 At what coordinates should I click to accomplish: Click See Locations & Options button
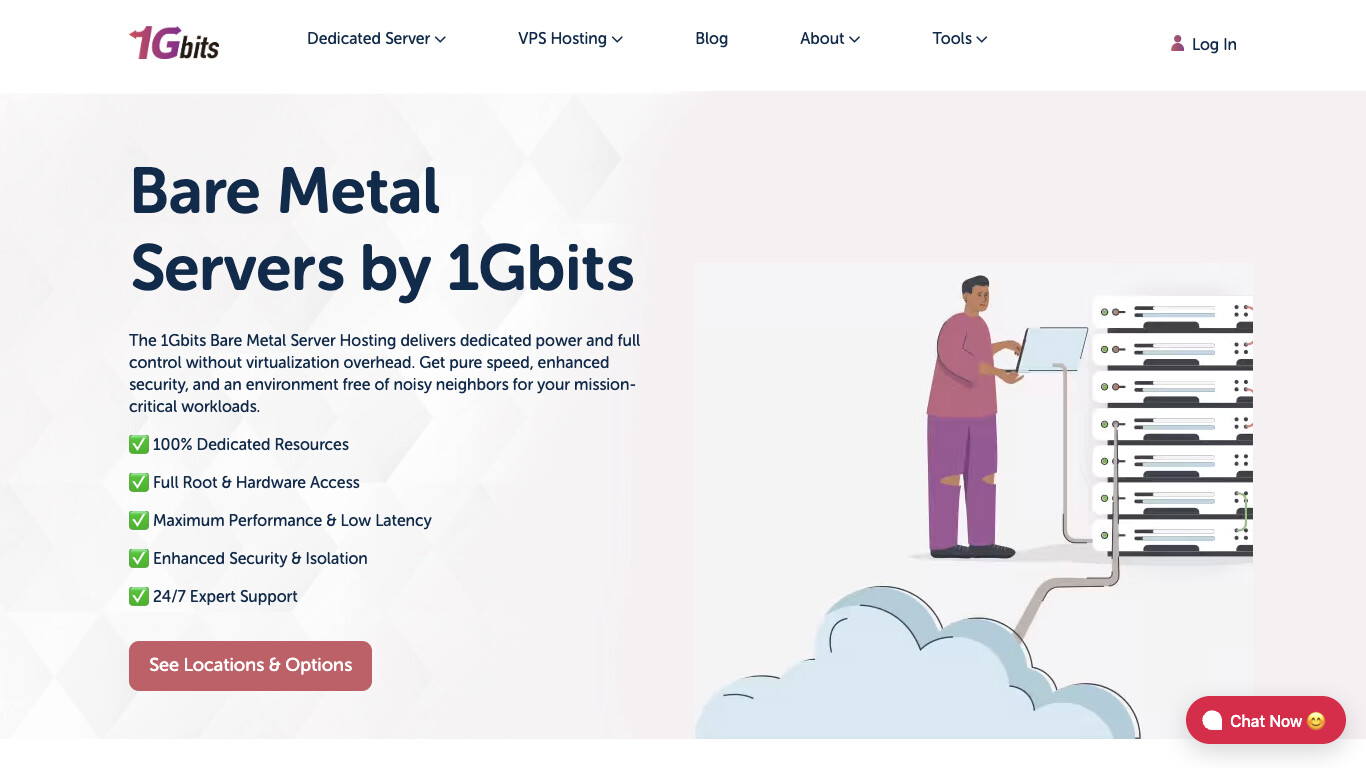(250, 666)
